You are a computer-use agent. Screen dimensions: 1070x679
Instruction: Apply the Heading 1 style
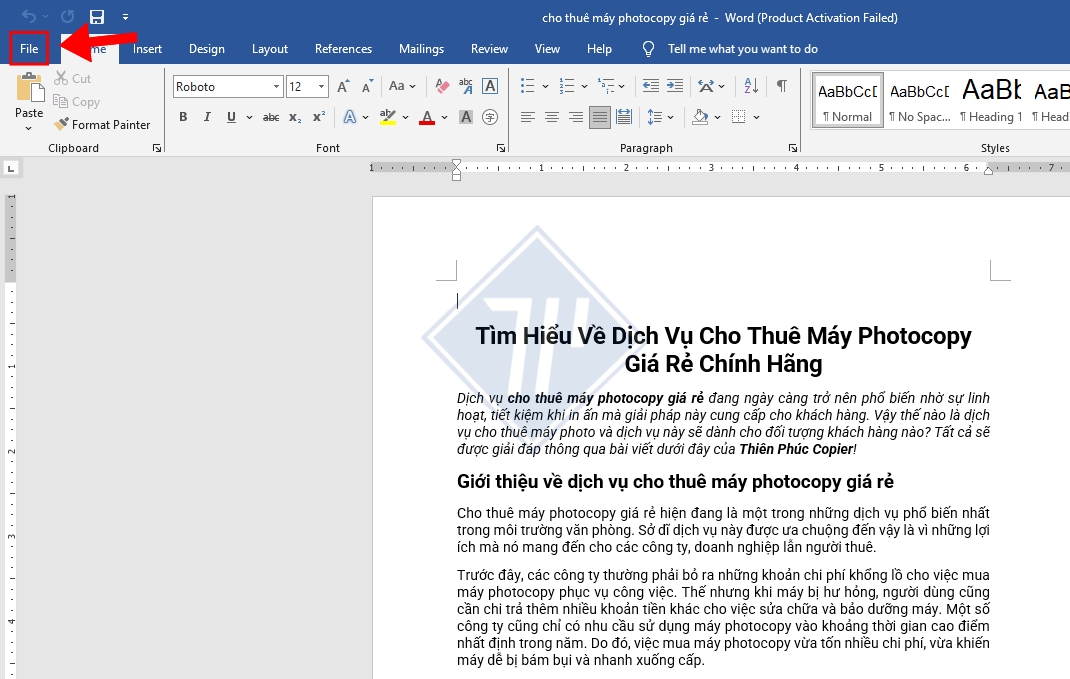click(x=990, y=100)
